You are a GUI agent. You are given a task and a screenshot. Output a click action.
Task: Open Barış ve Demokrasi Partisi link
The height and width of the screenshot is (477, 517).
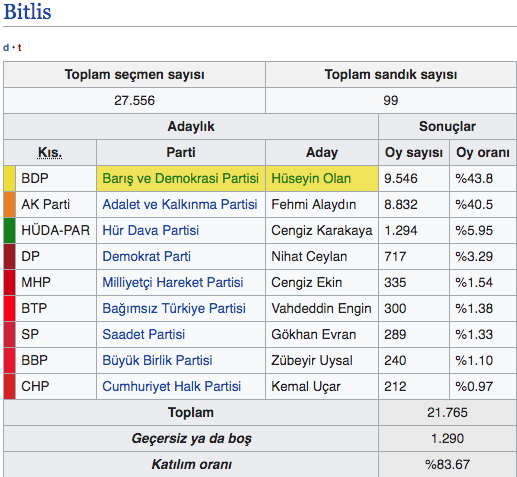tap(180, 178)
